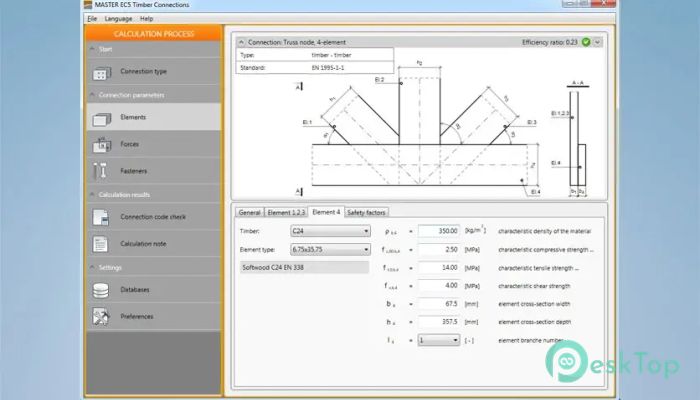Click the El.1,2,3 label in section view
Screen dimensions: 700x400
click(x=560, y=114)
